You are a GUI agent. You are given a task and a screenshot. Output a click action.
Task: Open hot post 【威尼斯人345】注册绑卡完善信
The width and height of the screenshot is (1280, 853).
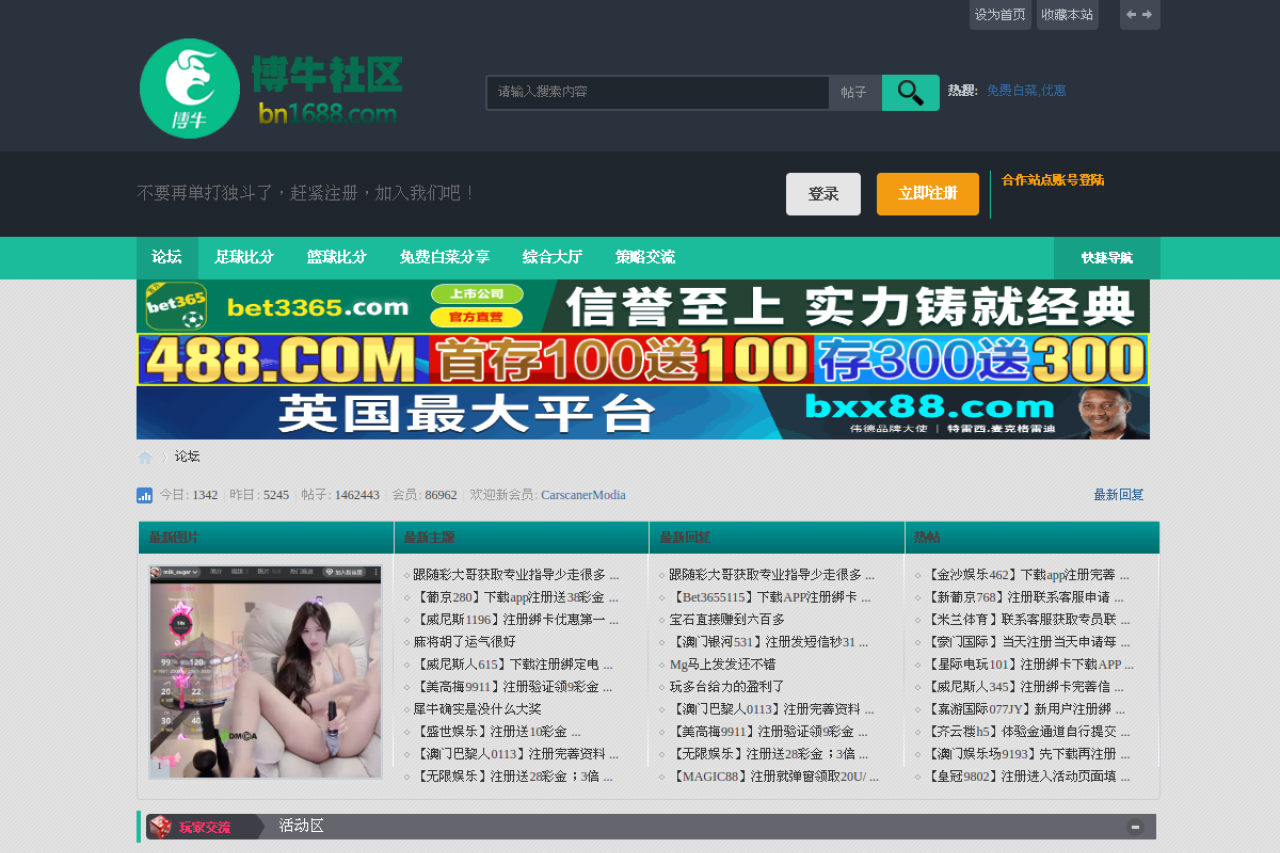point(1024,687)
